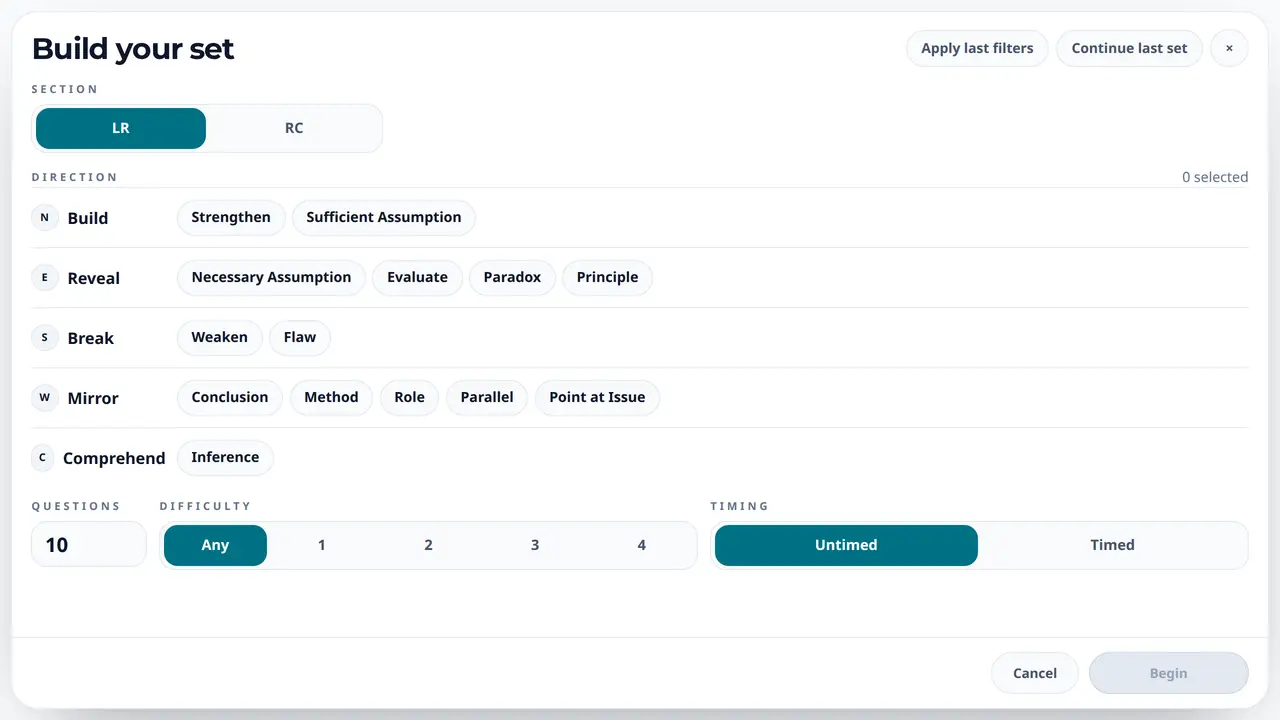Viewport: 1280px width, 720px height.
Task: Toggle the Parallel question type
Action: point(487,397)
